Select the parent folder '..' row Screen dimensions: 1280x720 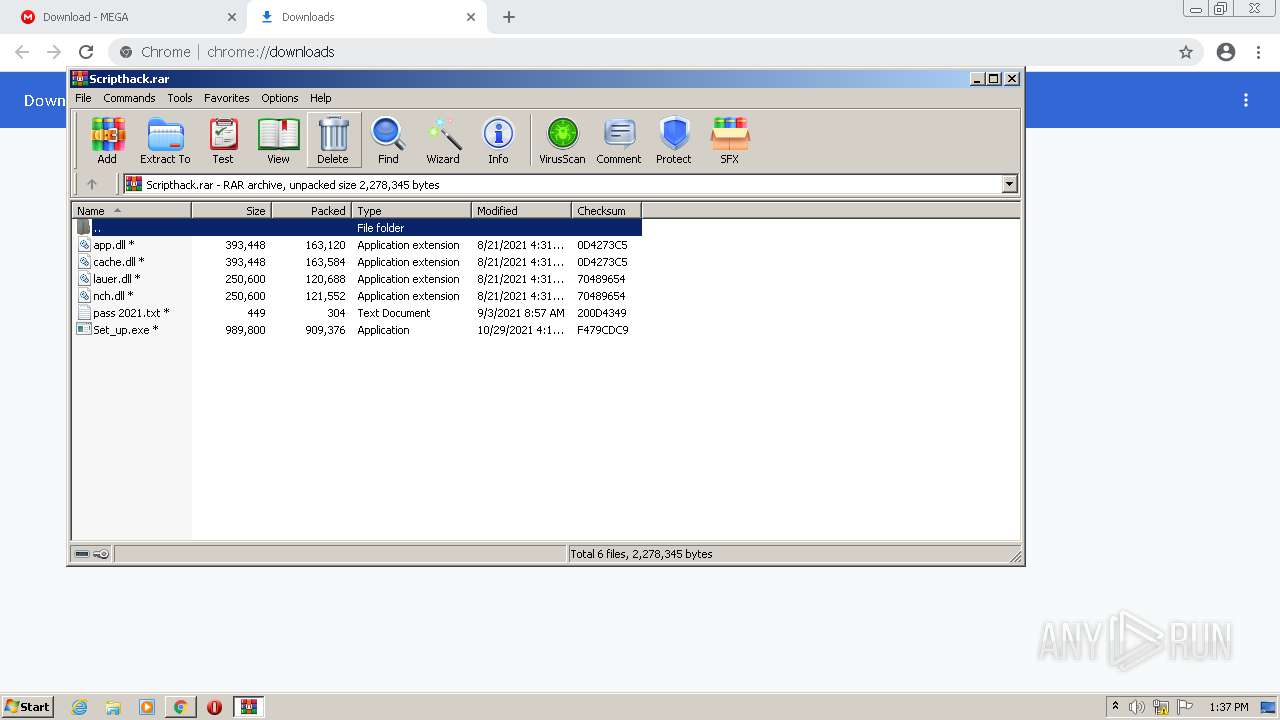click(357, 228)
